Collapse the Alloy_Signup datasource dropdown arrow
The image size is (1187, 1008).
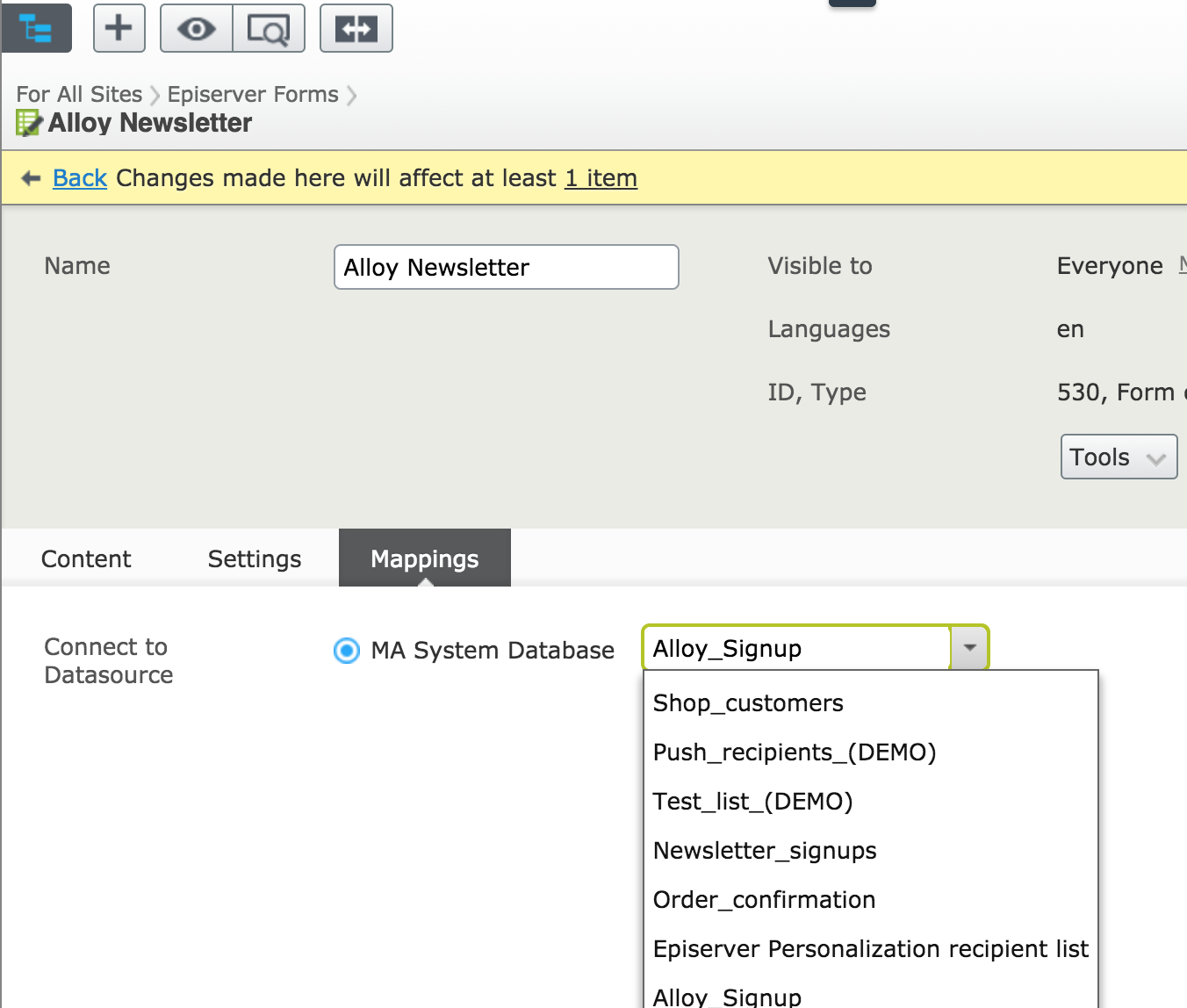(x=969, y=648)
